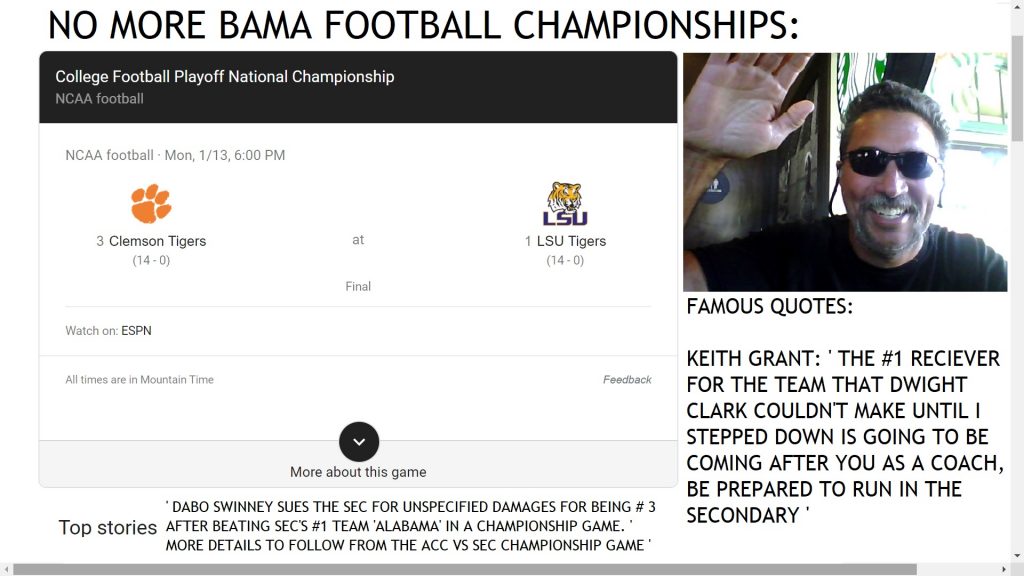Click the Final game status label

coord(358,287)
